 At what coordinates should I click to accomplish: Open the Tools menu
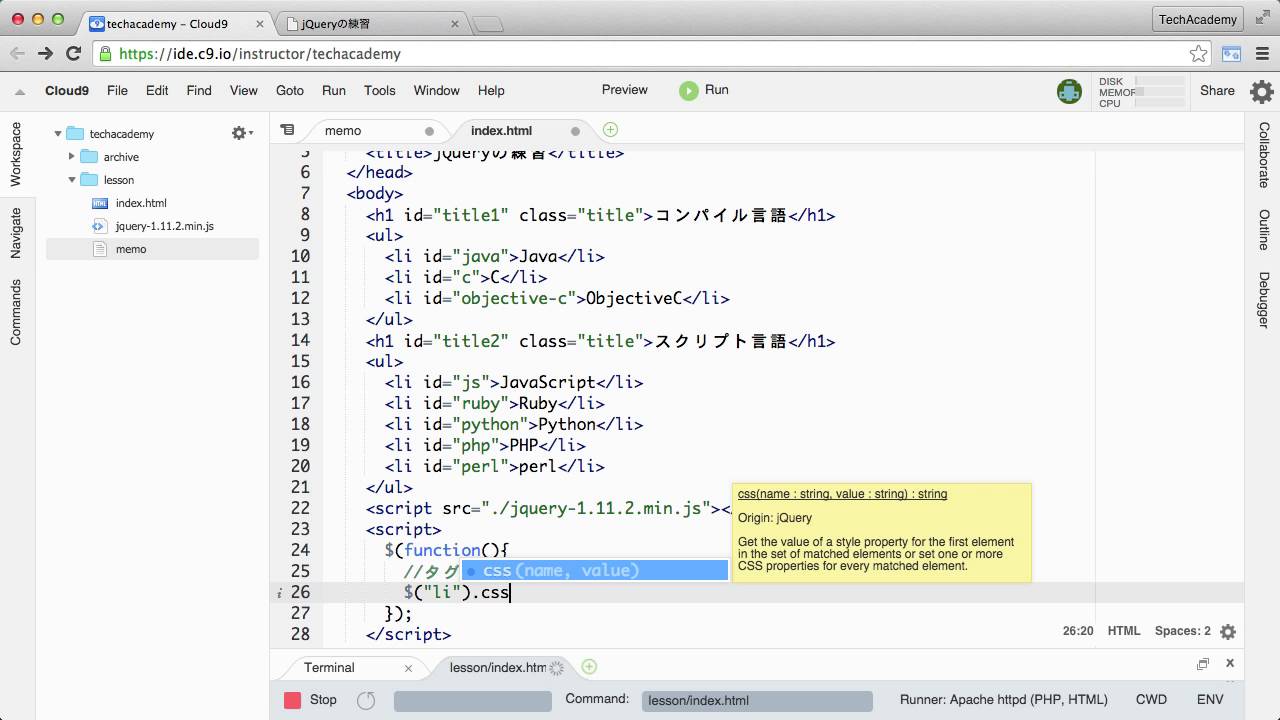point(380,90)
